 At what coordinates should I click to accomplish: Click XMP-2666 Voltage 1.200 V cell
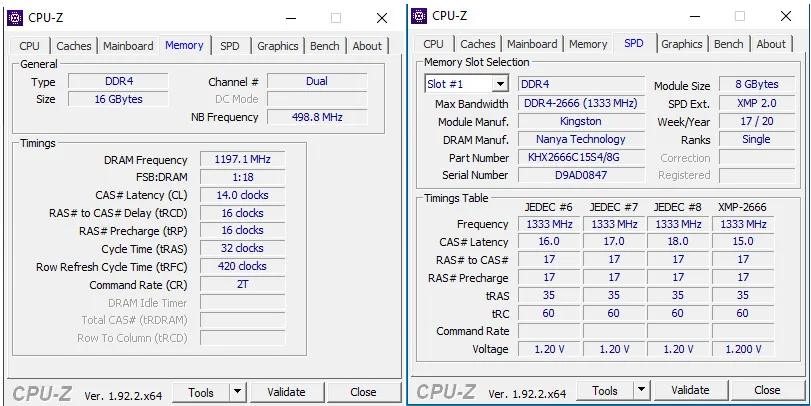743,349
